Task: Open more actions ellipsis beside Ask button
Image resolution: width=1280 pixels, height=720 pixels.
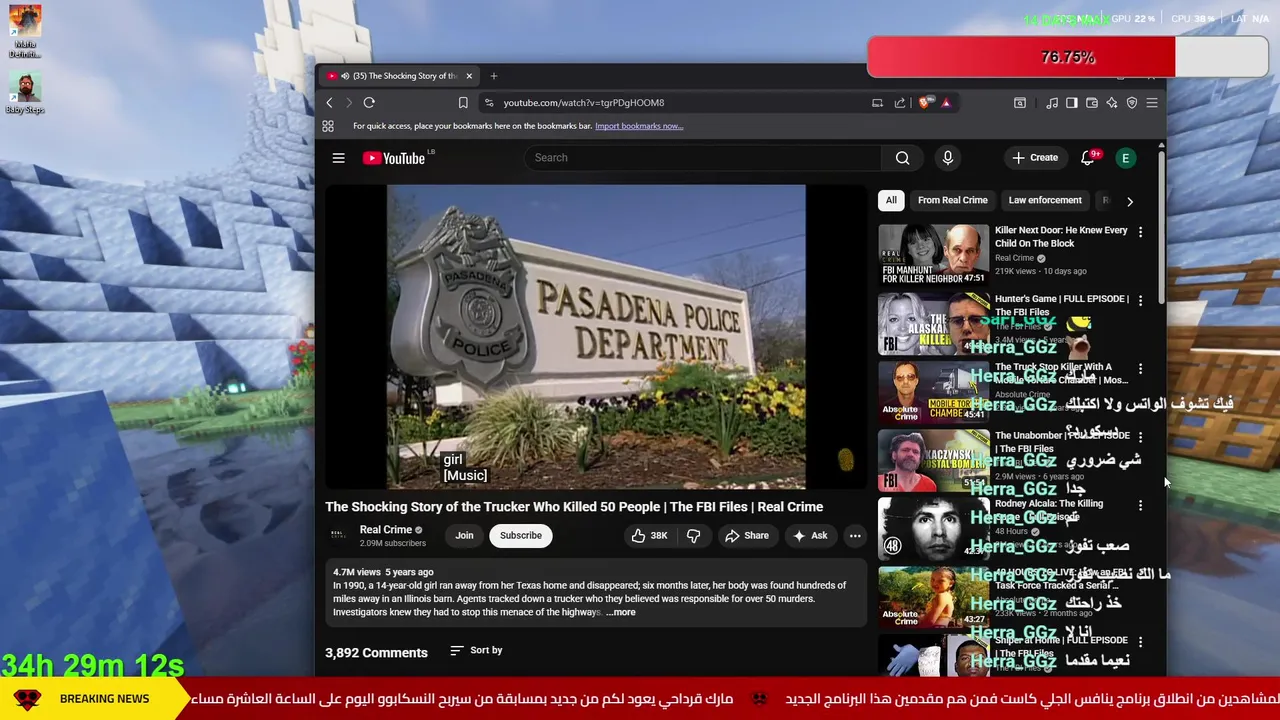Action: pyautogui.click(x=855, y=536)
